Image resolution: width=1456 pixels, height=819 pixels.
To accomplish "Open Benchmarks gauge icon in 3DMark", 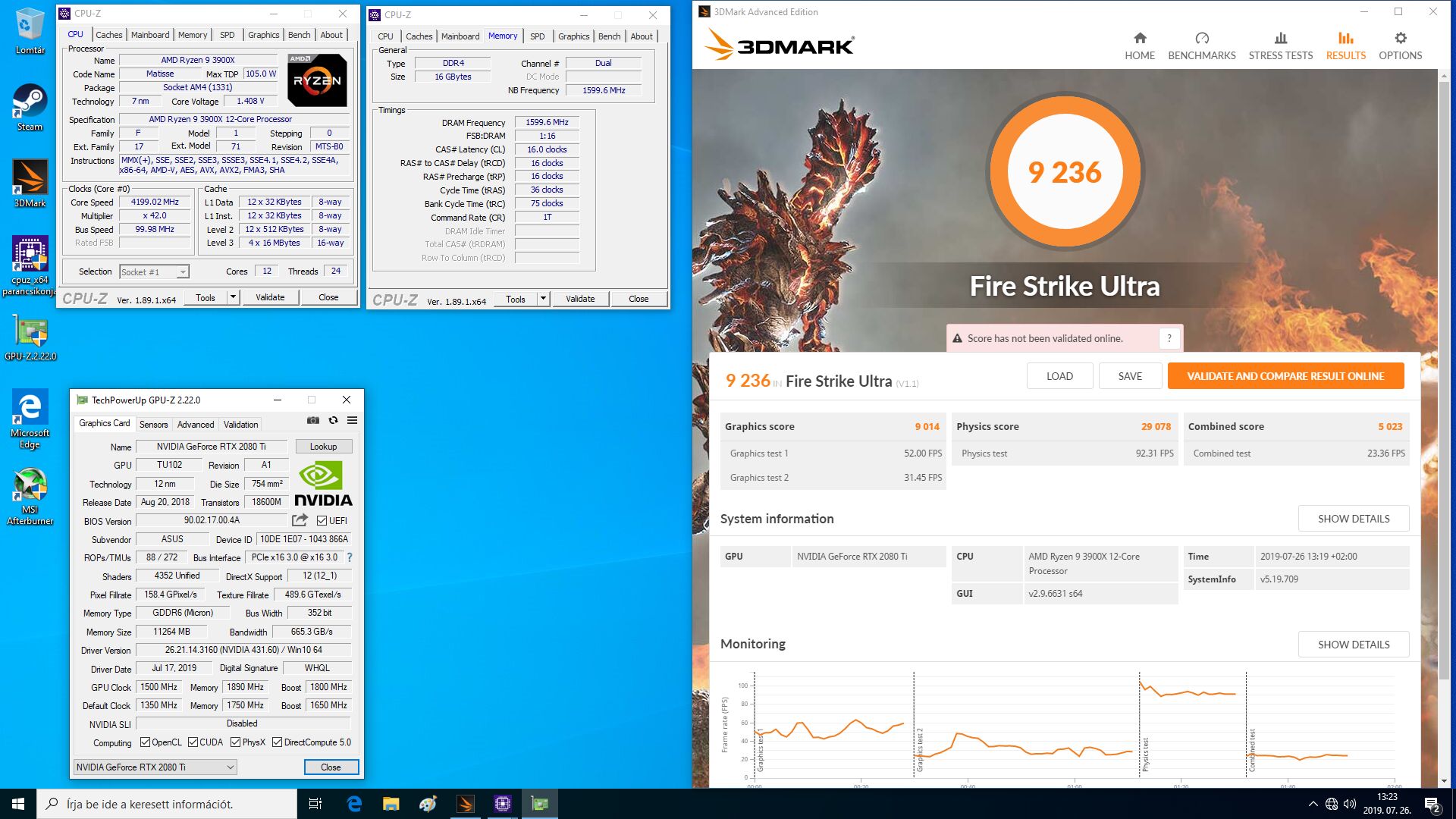I will click(1201, 39).
